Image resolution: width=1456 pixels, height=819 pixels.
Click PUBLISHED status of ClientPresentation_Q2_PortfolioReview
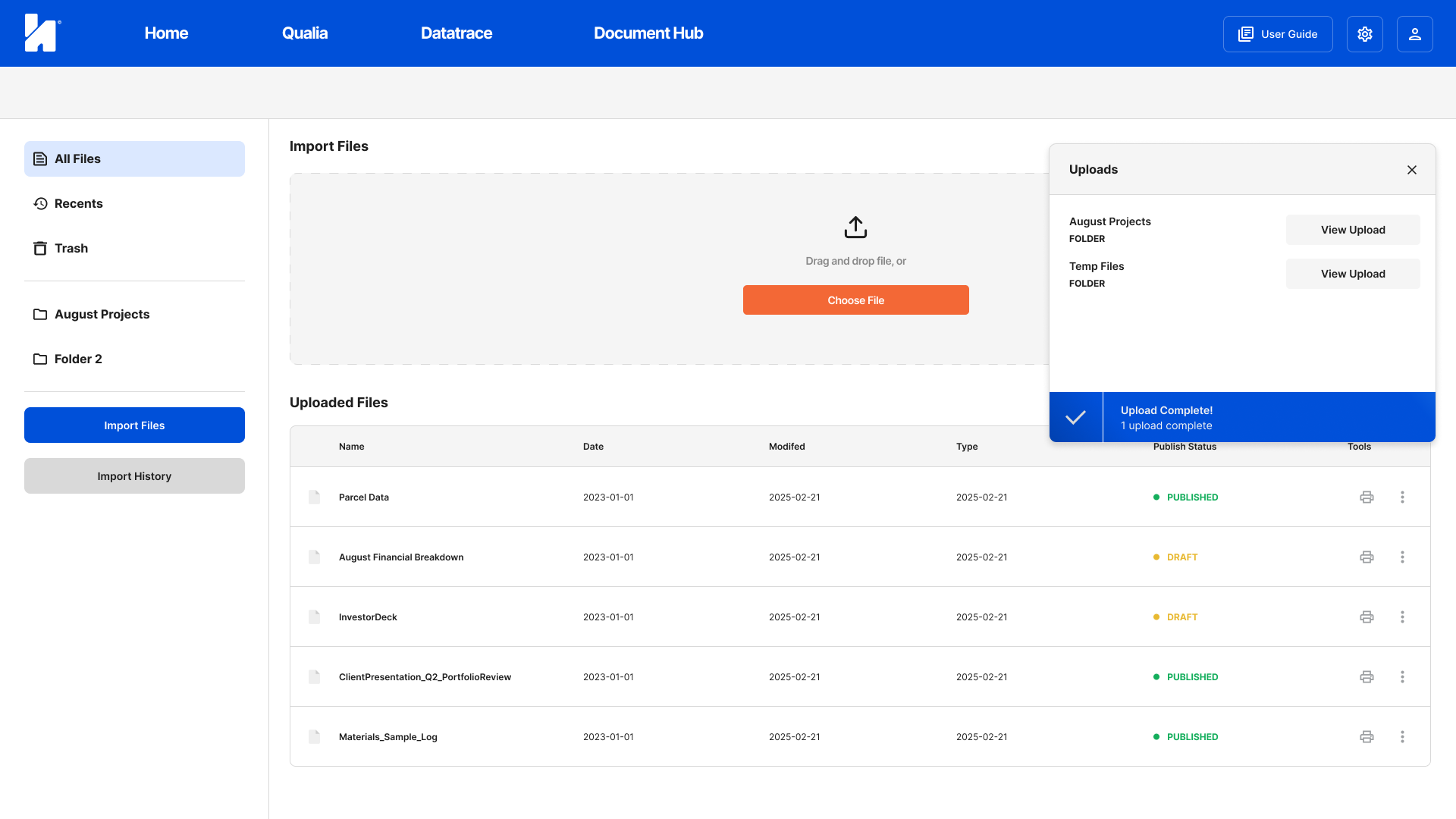(1185, 677)
